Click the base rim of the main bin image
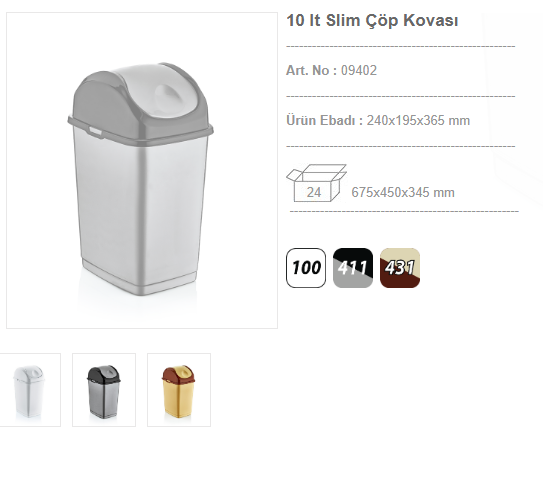This screenshot has height=487, width=543. tap(139, 279)
